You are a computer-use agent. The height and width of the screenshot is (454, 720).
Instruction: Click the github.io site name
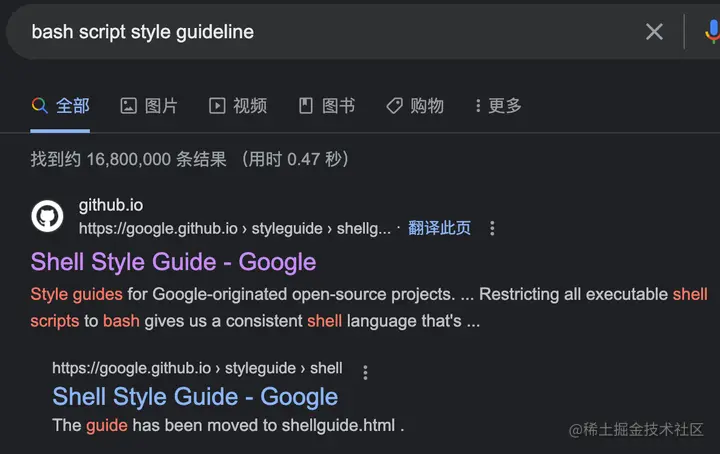[x=111, y=205]
